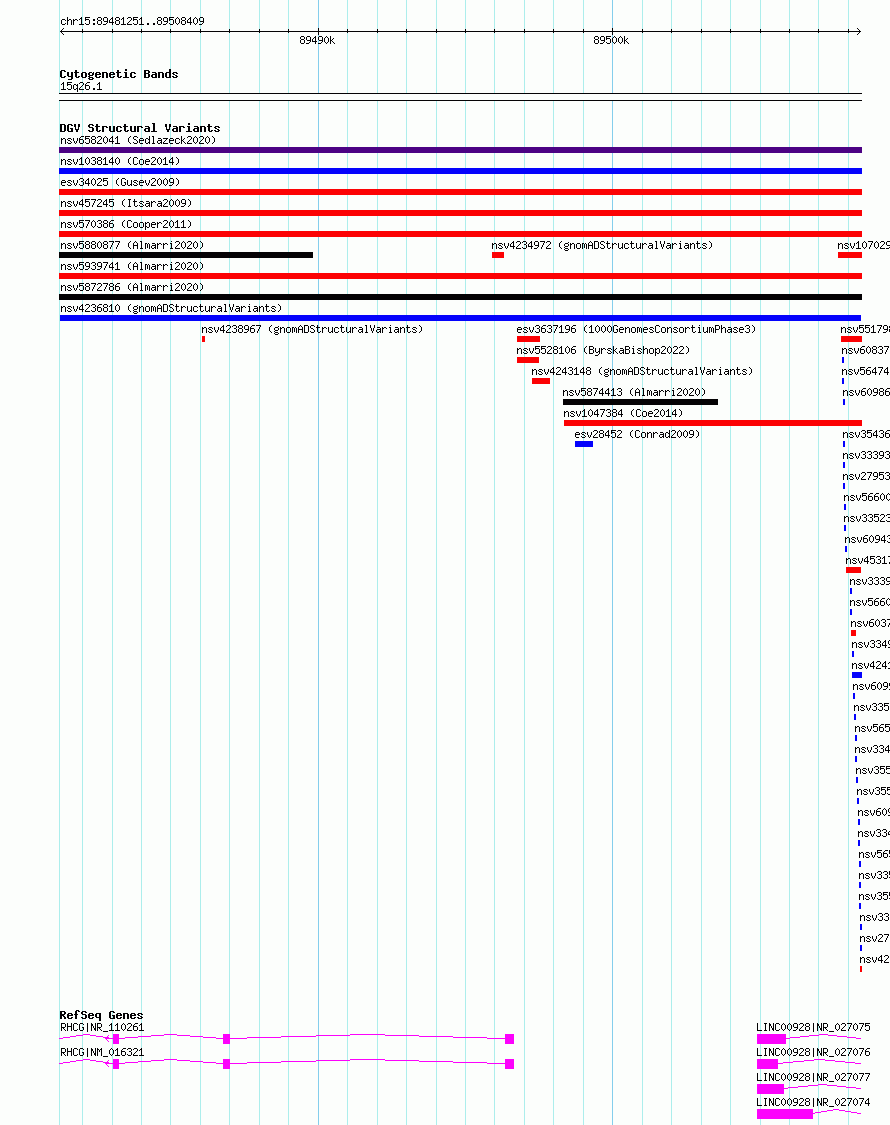Open nsv5528106 (ByrskaBishop2022) label
Image resolution: width=890 pixels, height=1125 pixels.
coord(603,350)
